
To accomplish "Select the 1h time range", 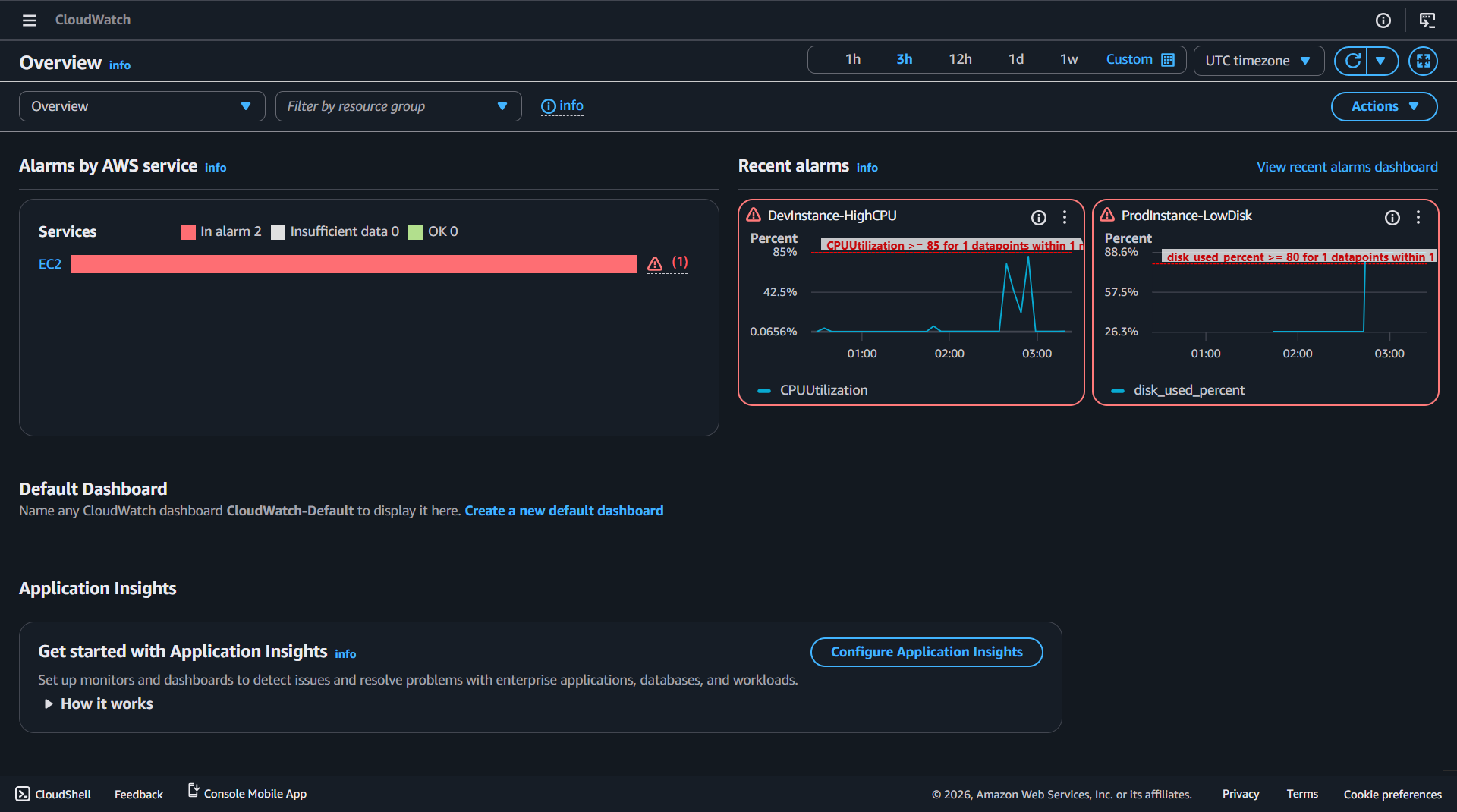I will click(x=853, y=59).
